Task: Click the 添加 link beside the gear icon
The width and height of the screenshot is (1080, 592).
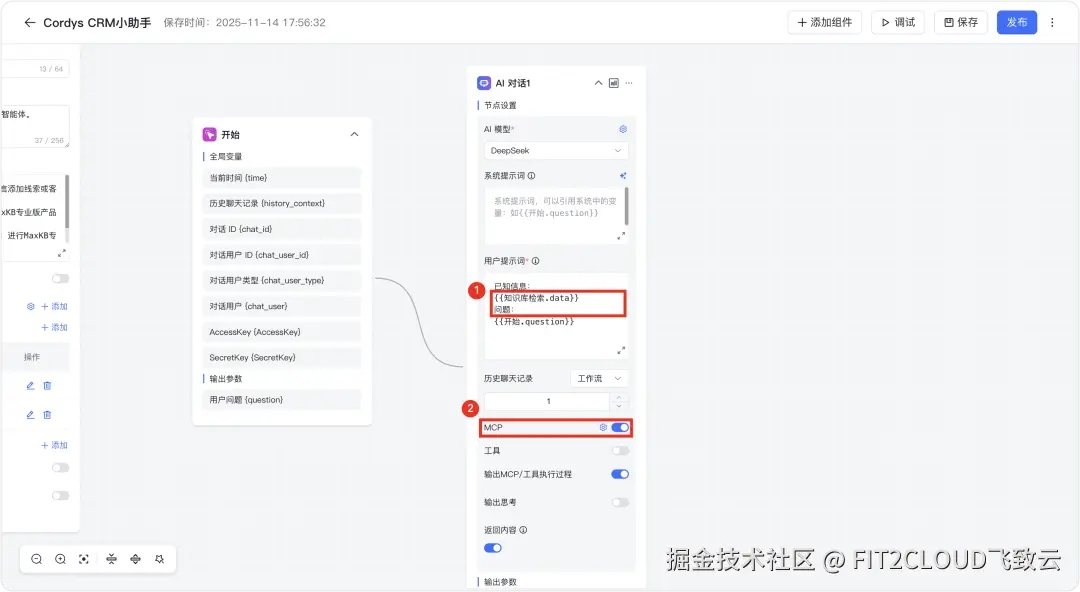Action: pyautogui.click(x=54, y=306)
